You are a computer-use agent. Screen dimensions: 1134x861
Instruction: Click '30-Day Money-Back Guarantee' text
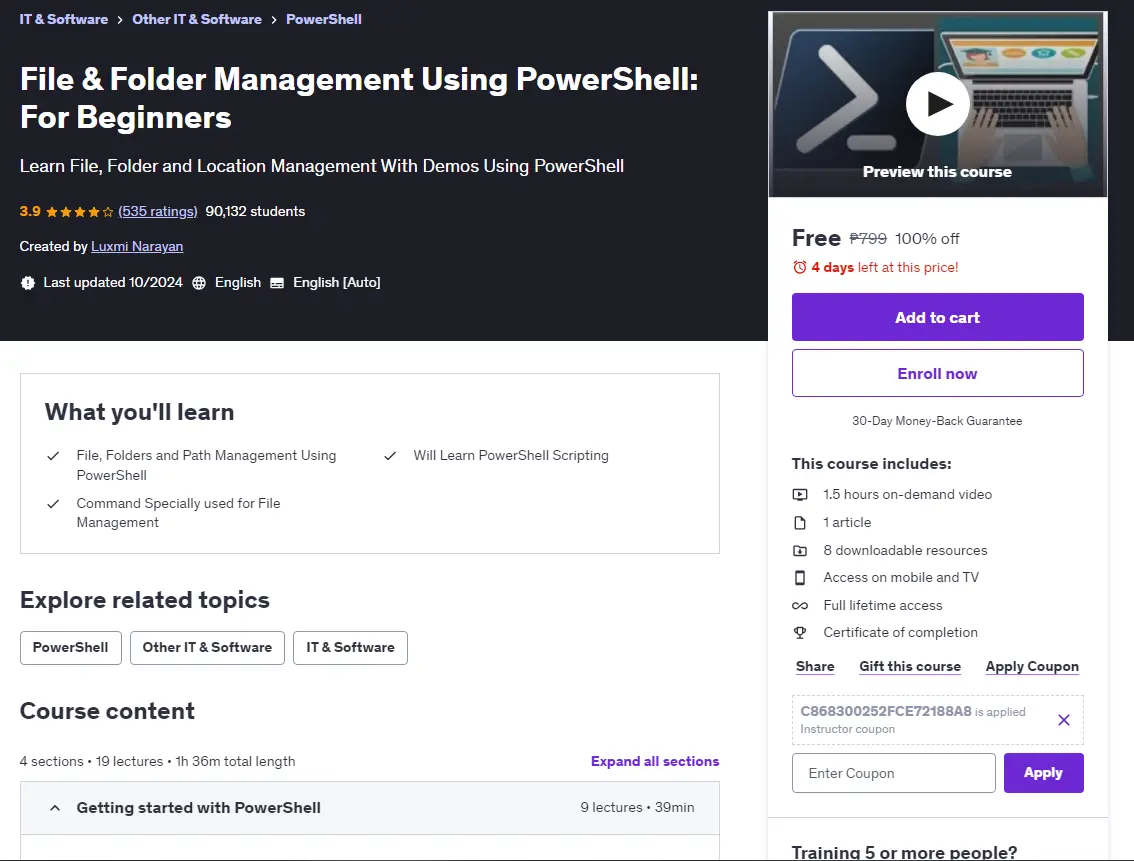[x=937, y=421]
